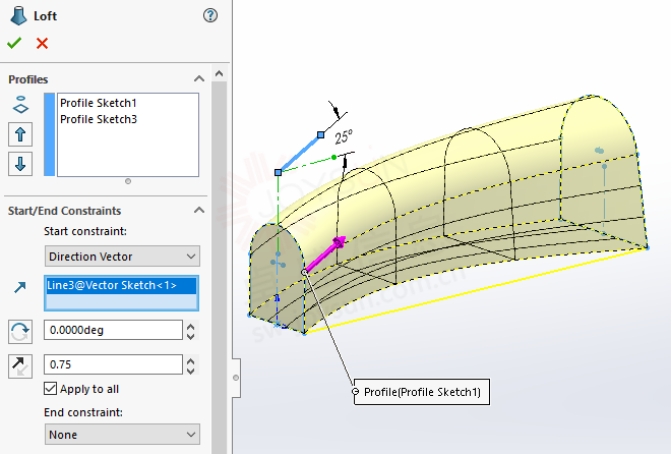Click the panel splitter collapse handle
672x454 pixels.
(x=236, y=378)
